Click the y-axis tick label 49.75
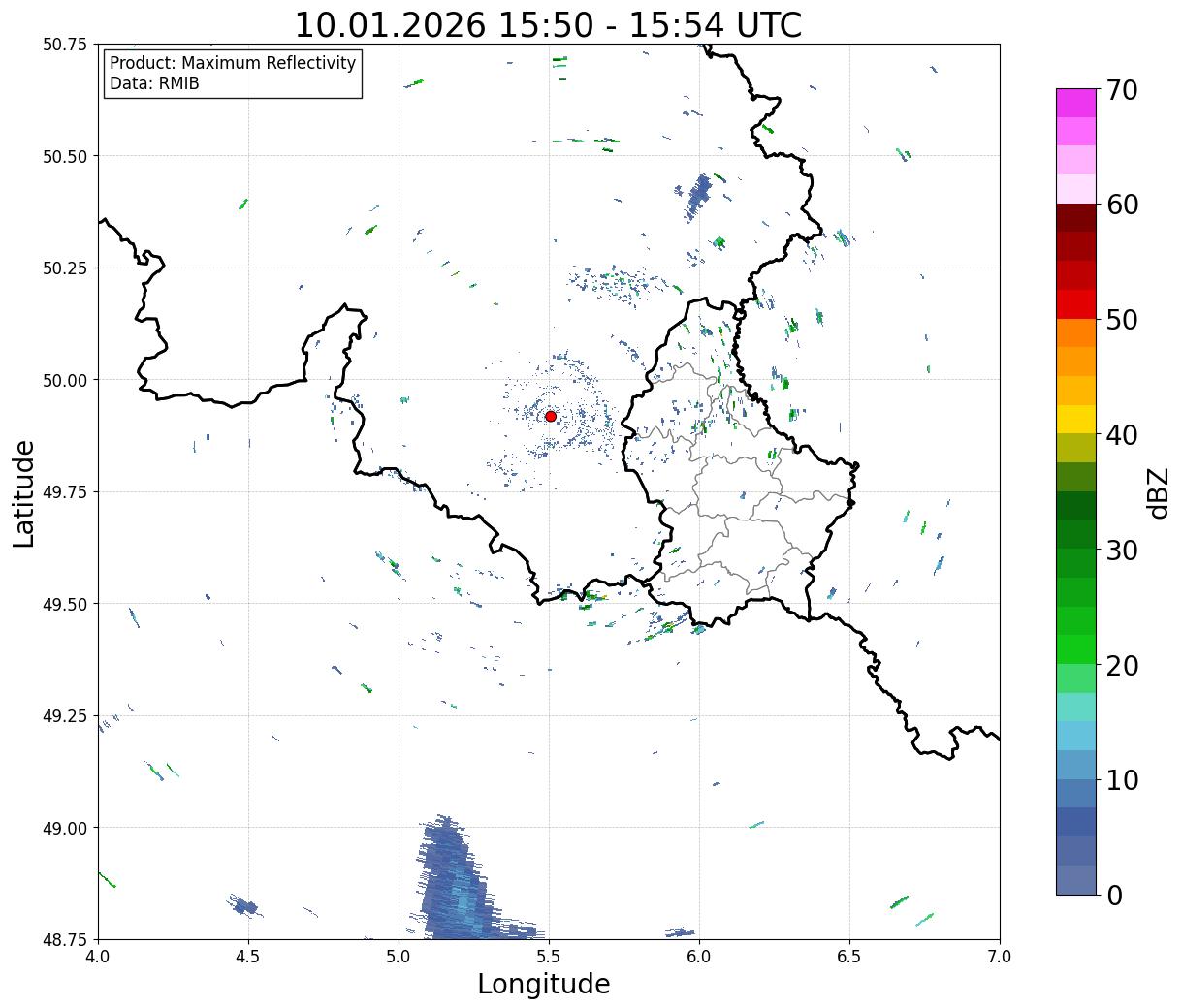The width and height of the screenshot is (1182, 1008). pos(66,492)
